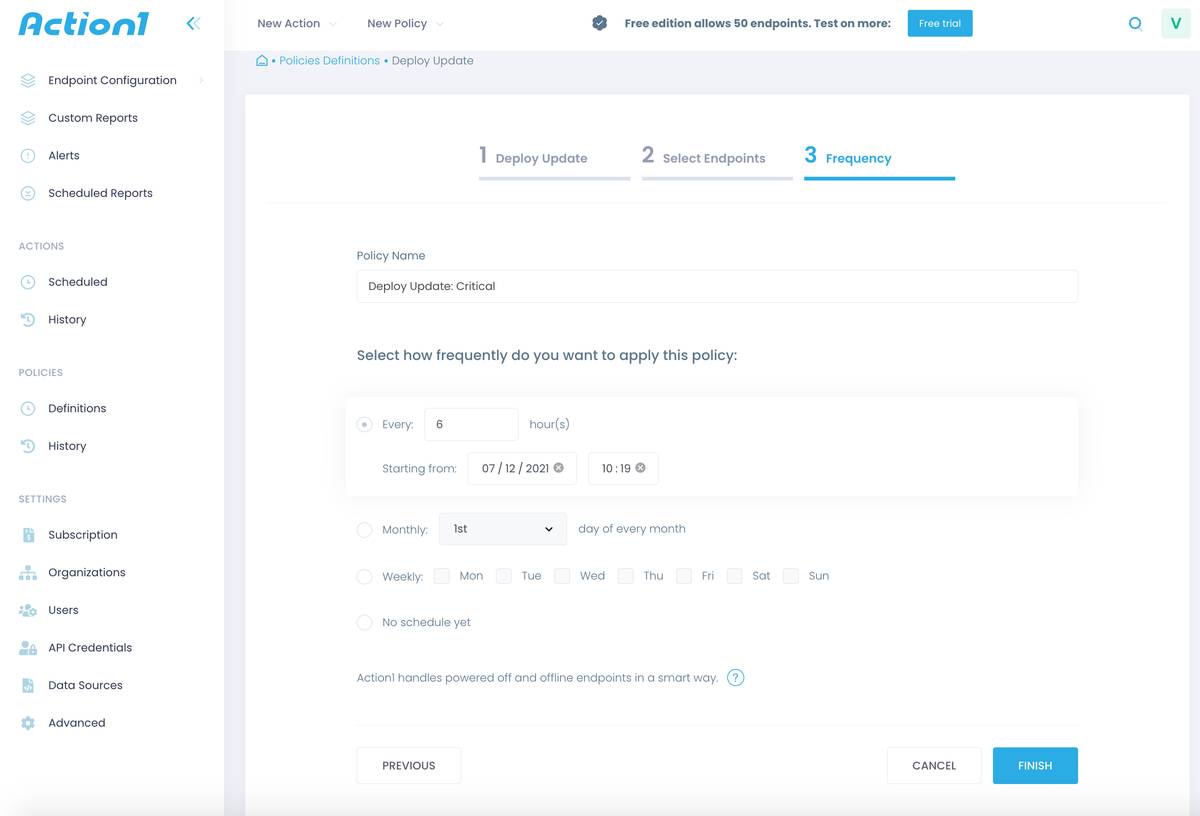Open Custom Reports in sidebar

93,118
